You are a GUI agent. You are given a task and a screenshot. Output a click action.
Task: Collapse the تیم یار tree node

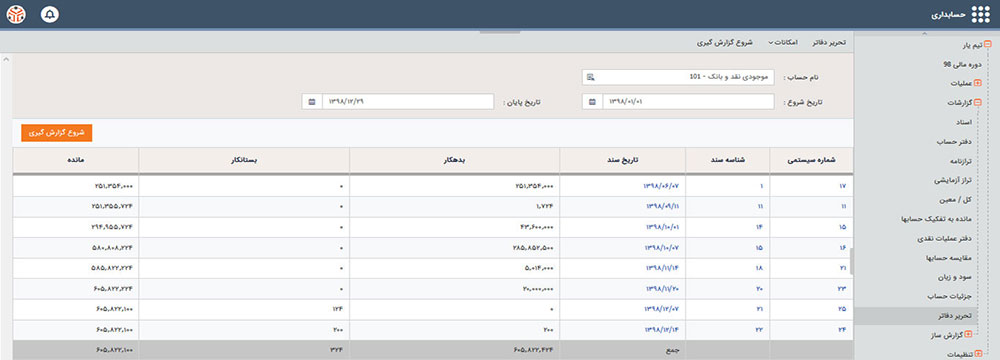click(x=988, y=45)
